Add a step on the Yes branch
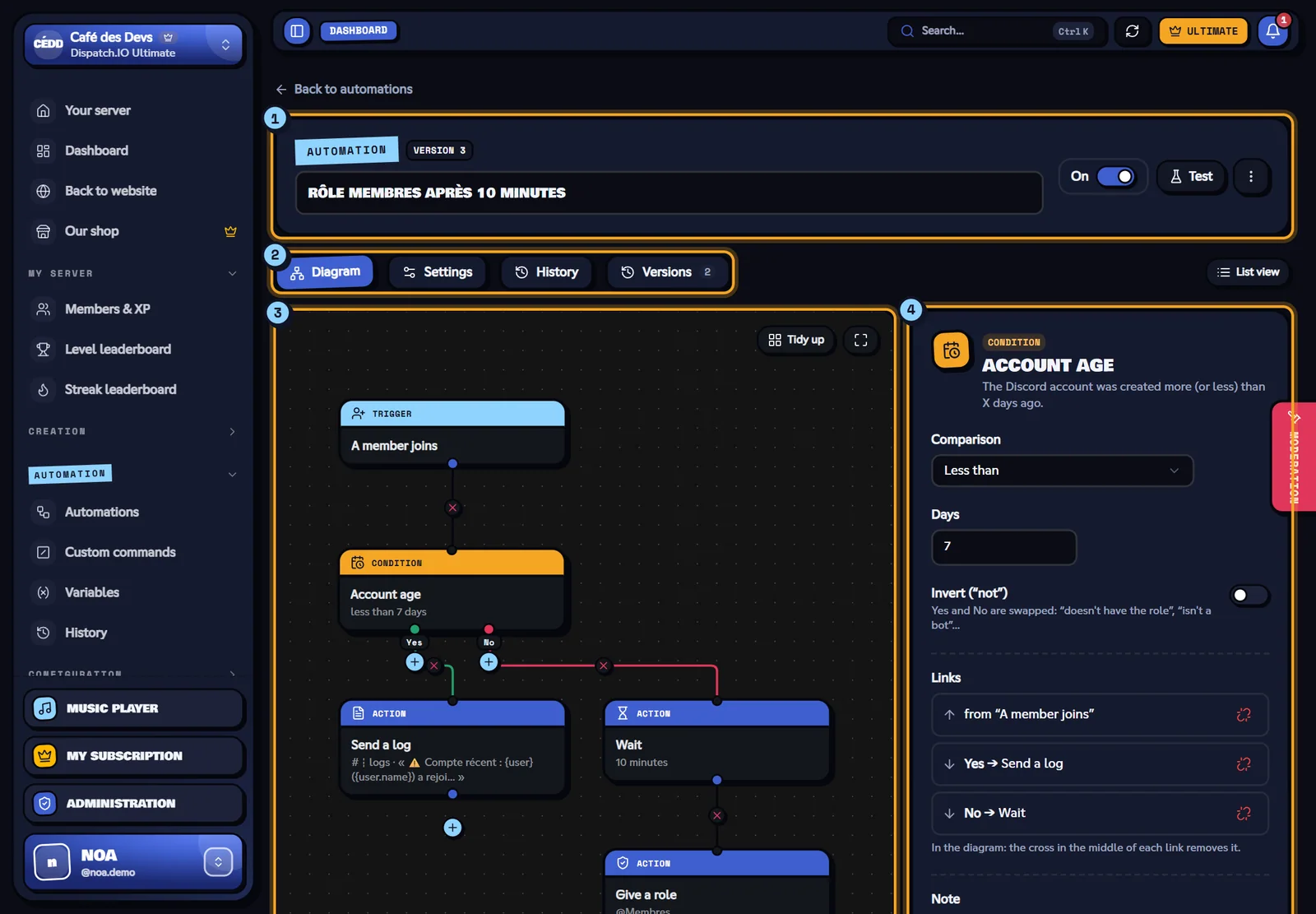Image resolution: width=1316 pixels, height=914 pixels. (415, 661)
